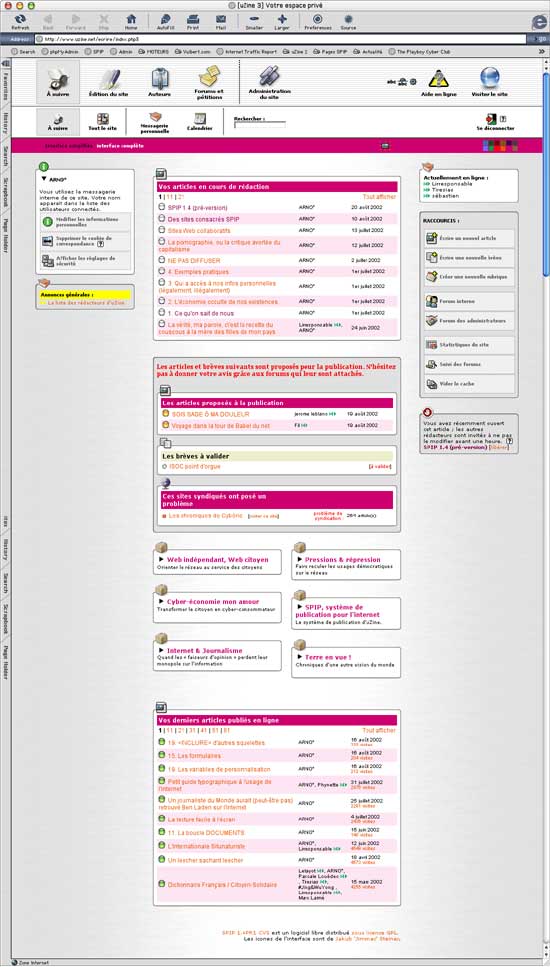This screenshot has width=550, height=967.
Task: Click Écrire un nouvel article shortcut
Action: coord(469,238)
